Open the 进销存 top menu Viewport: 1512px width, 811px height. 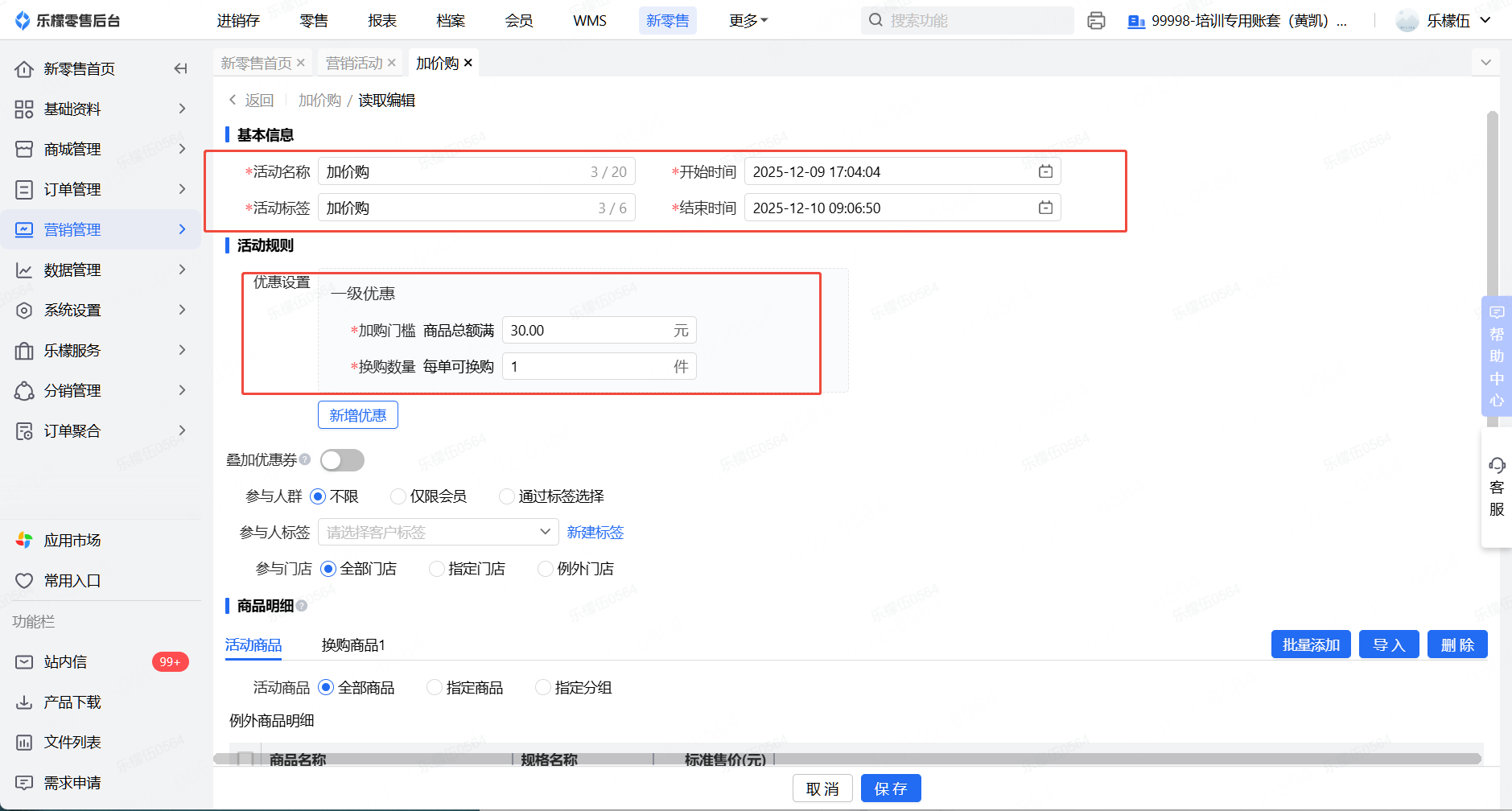point(238,20)
